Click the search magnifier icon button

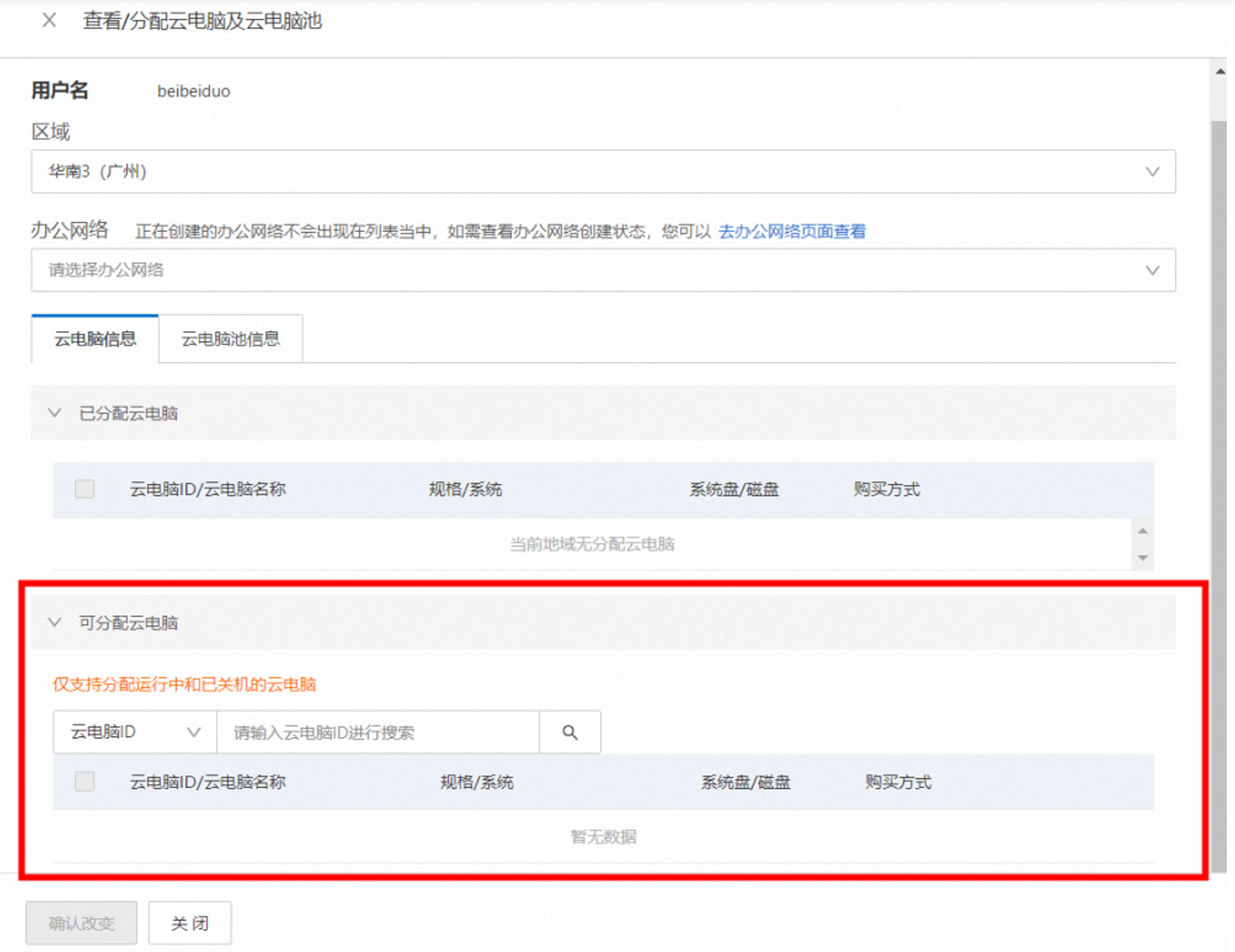[570, 732]
